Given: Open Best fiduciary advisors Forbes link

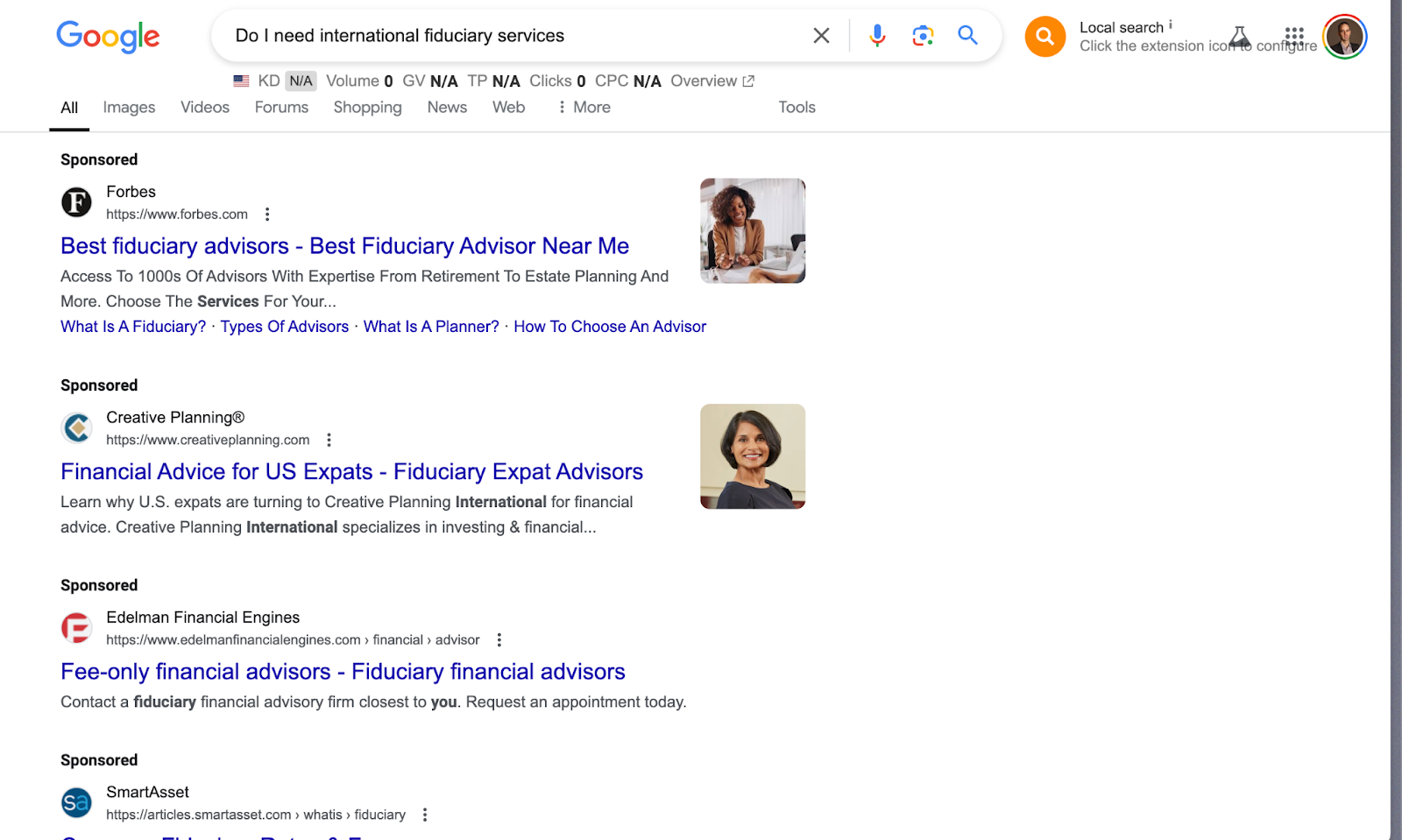Looking at the screenshot, I should [x=344, y=246].
